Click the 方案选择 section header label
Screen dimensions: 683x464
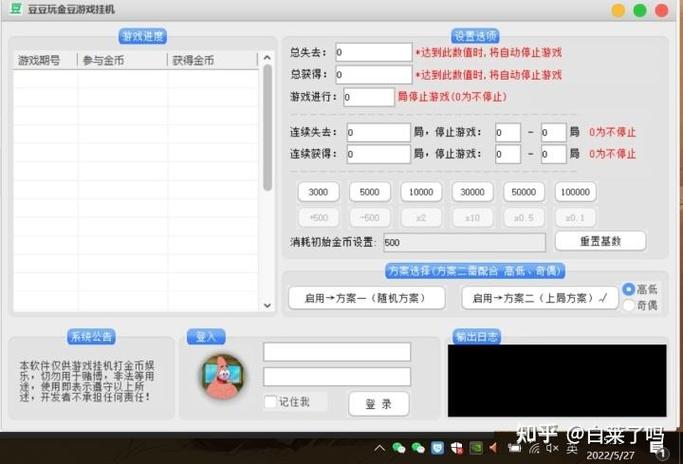point(475,271)
